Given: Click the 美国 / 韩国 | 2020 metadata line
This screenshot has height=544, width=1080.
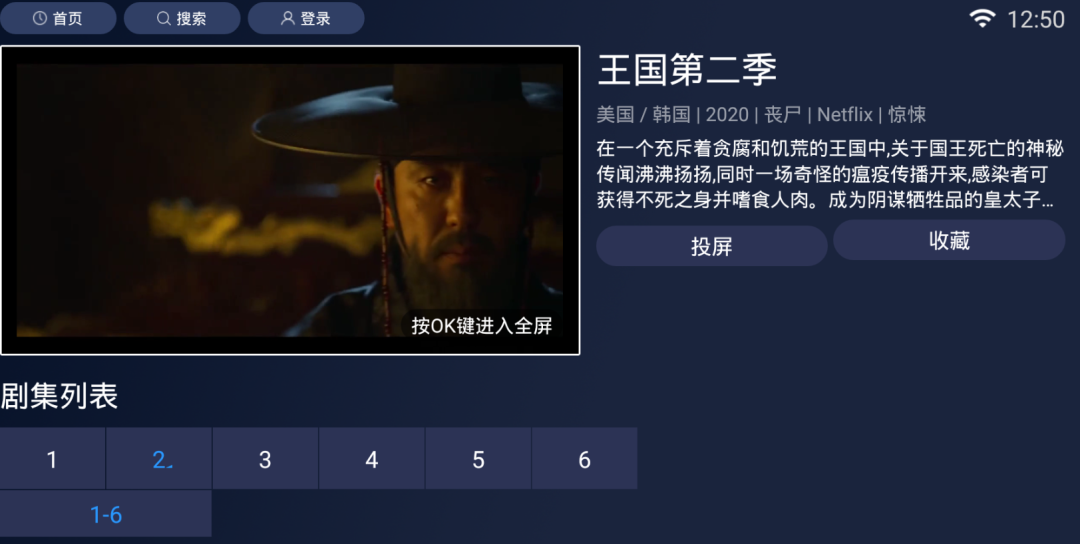Looking at the screenshot, I should tap(761, 114).
